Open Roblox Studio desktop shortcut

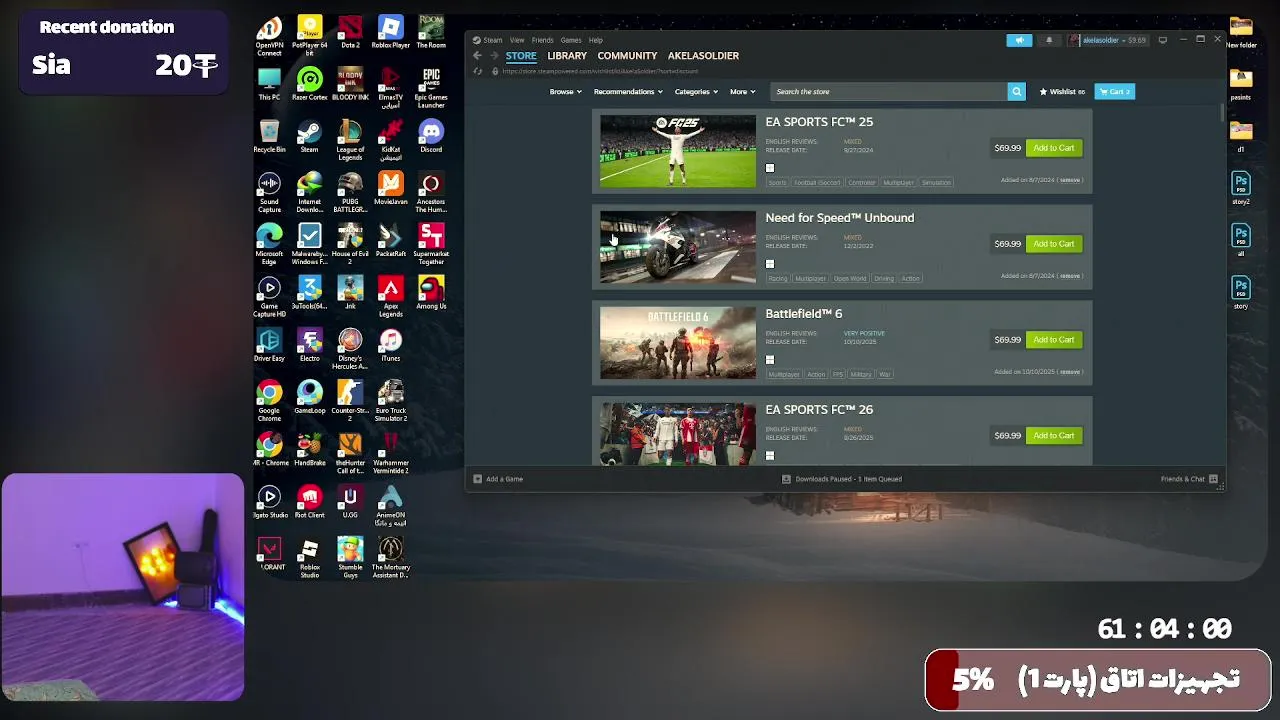click(x=309, y=558)
